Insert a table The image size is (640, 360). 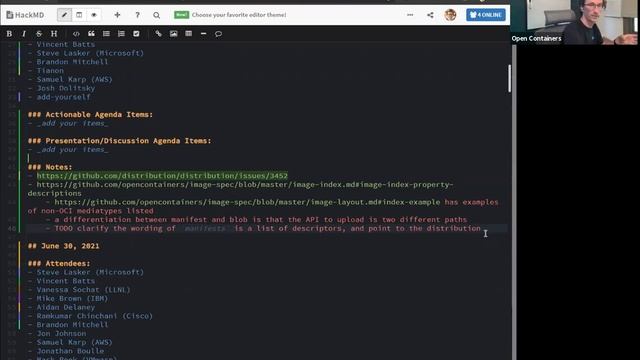pyautogui.click(x=189, y=34)
